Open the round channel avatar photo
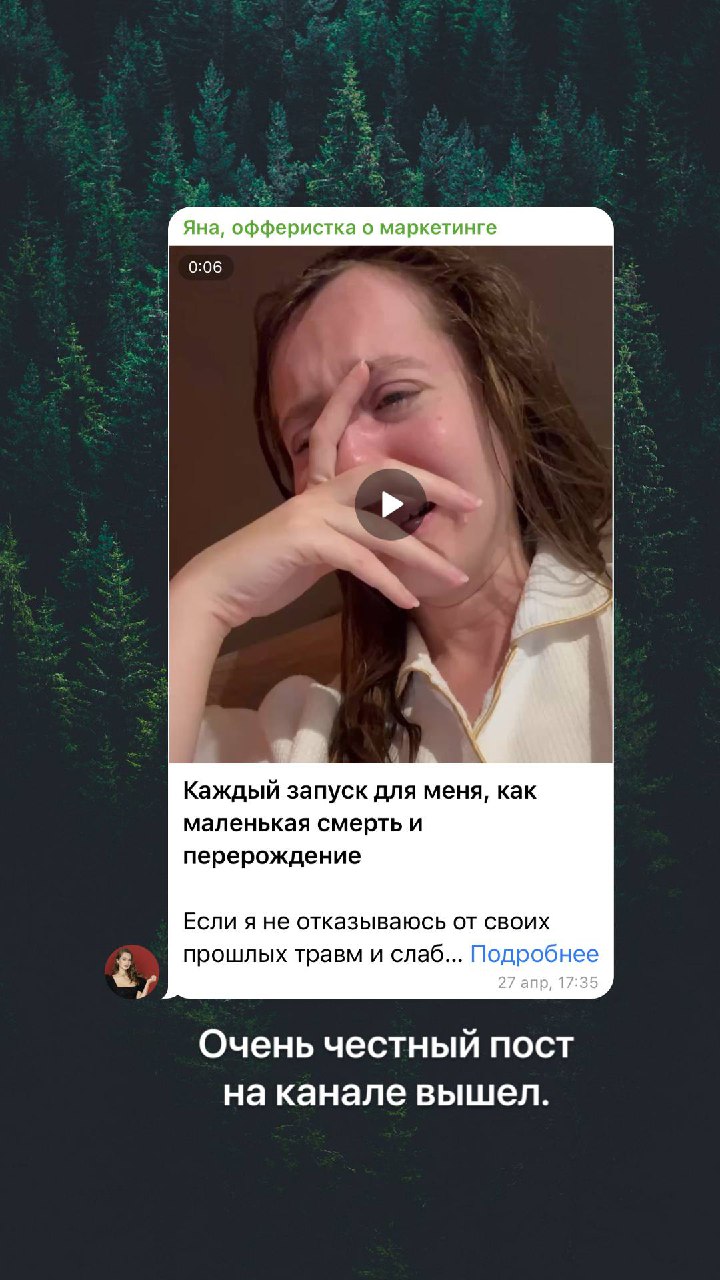Viewport: 720px width, 1280px height. (x=132, y=971)
